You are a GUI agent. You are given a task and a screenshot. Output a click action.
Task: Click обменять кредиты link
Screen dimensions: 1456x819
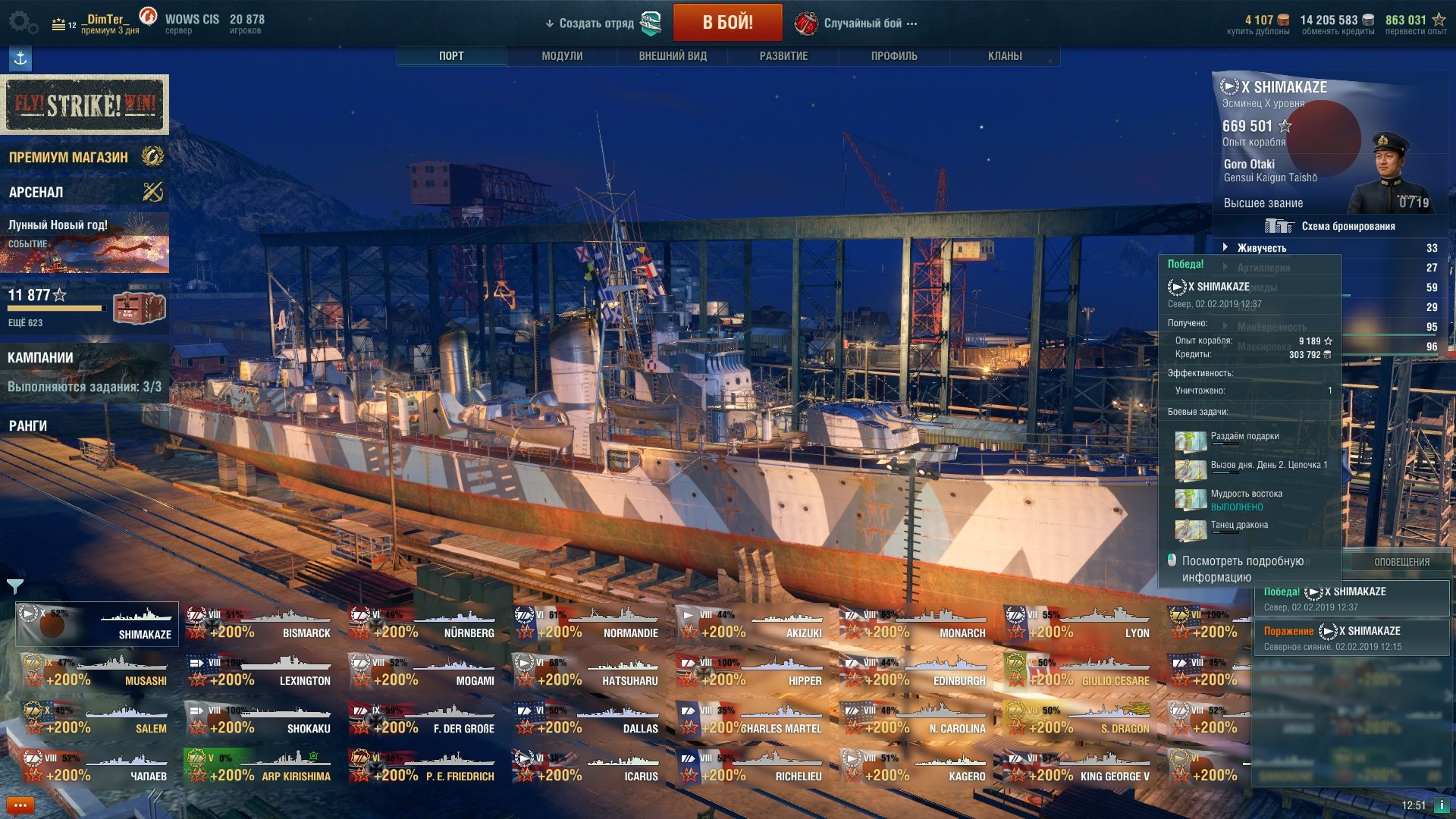[1338, 31]
